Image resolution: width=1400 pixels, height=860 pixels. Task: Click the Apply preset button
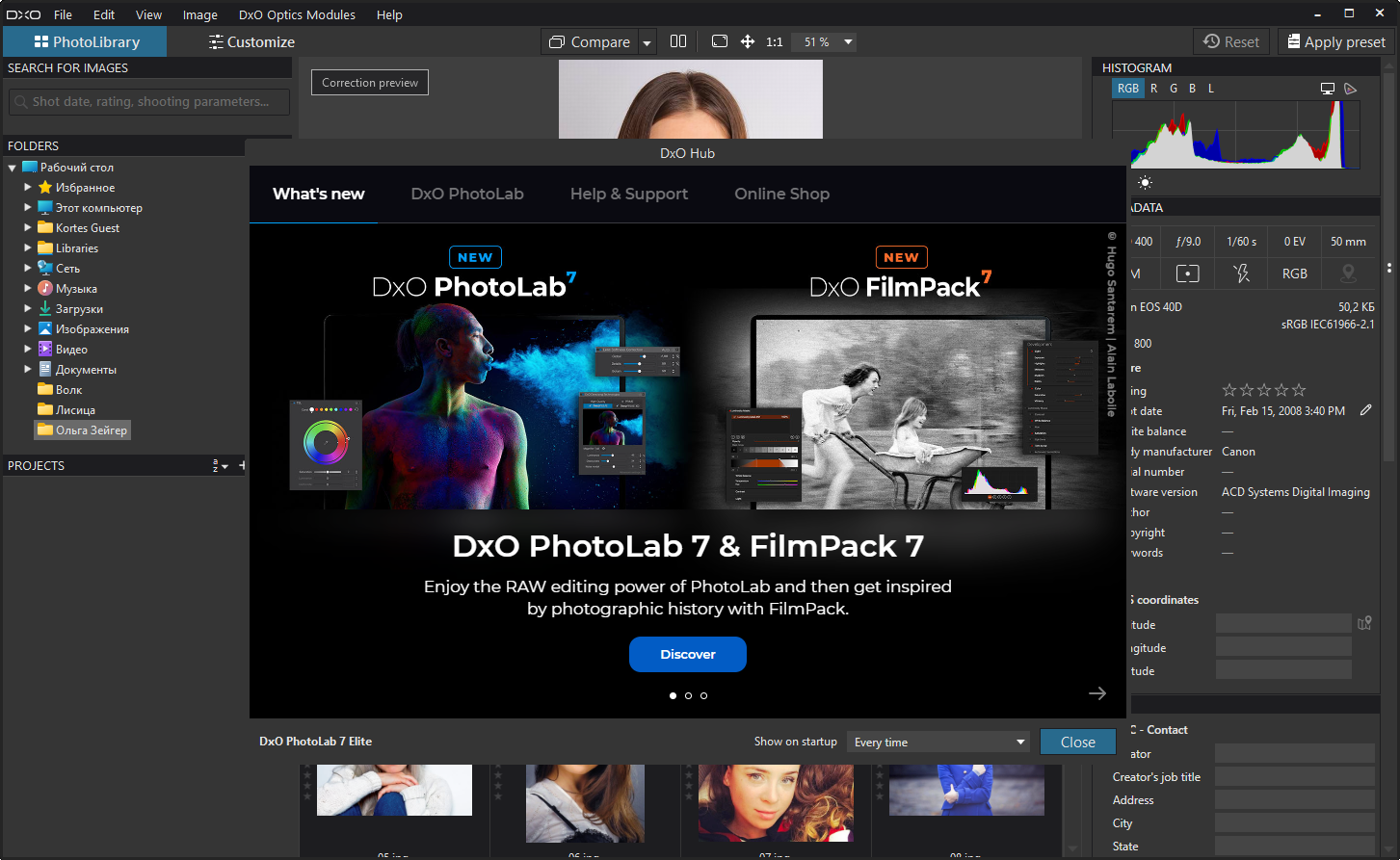[1336, 41]
